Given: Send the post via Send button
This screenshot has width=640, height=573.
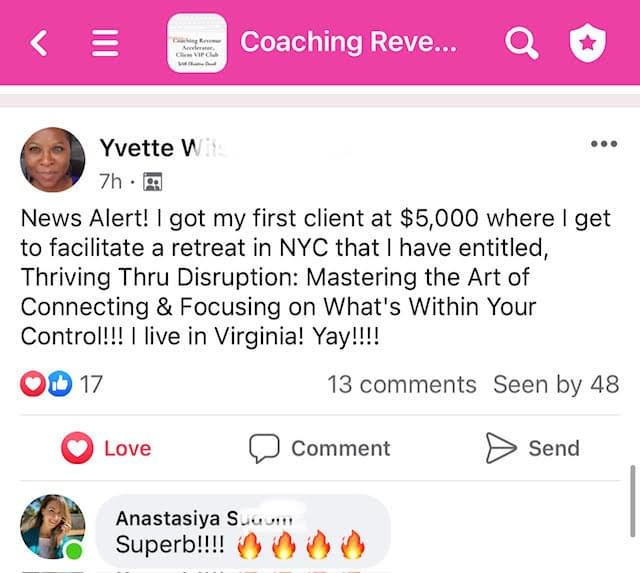Looking at the screenshot, I should pyautogui.click(x=533, y=448).
